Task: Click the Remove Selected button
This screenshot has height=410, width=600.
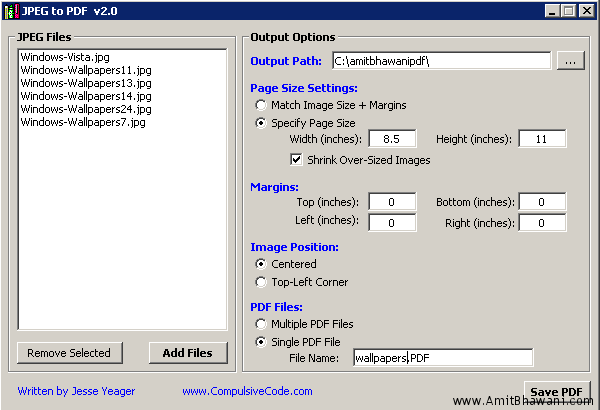Action: tap(69, 353)
